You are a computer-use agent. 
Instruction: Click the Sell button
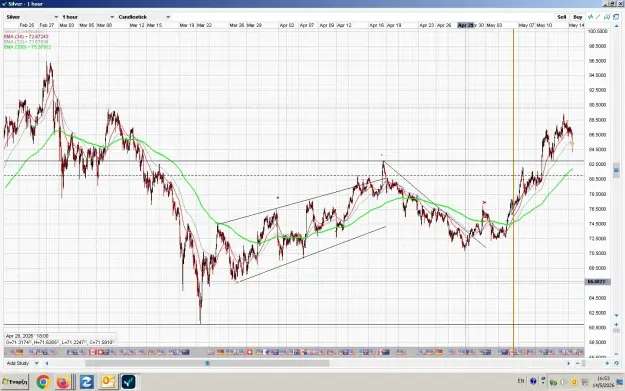562,17
